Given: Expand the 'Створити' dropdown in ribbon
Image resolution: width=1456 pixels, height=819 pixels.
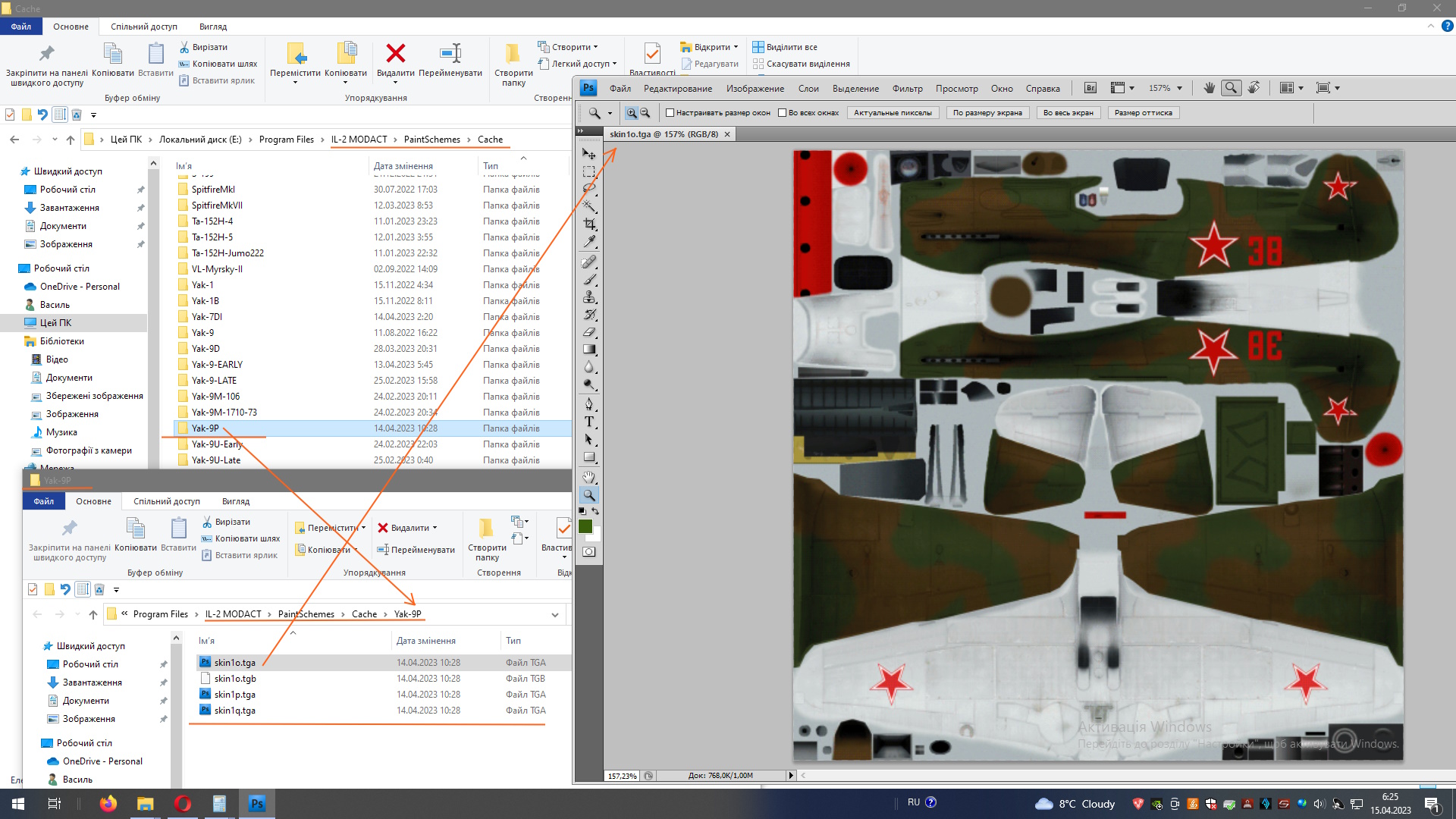Looking at the screenshot, I should tap(570, 47).
